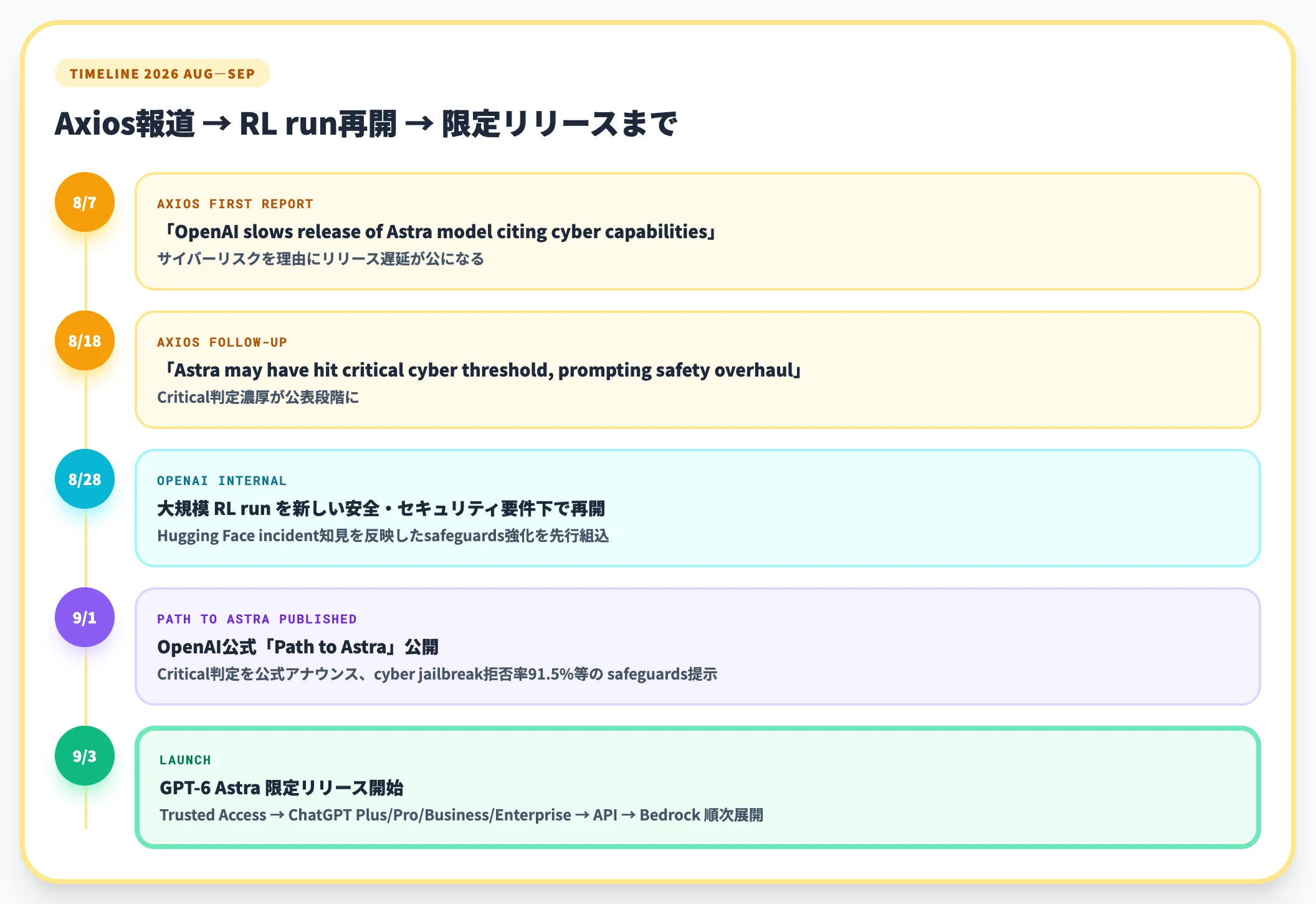Screen dimensions: 1316x904
Task: Click subtitle Trusted Access → ChatGPT Plus rollout
Action: (461, 815)
